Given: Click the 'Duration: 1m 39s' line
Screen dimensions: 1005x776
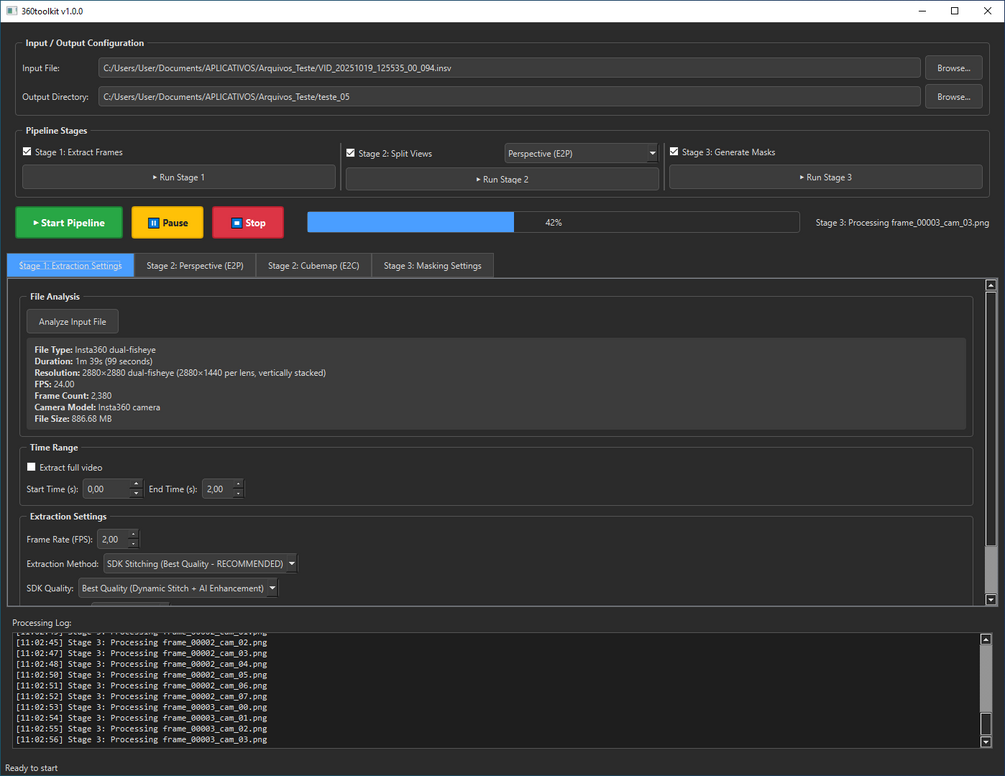Looking at the screenshot, I should pos(93,361).
